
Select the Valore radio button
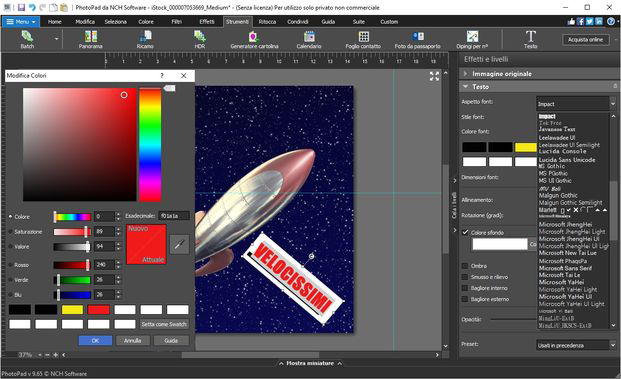click(x=11, y=246)
